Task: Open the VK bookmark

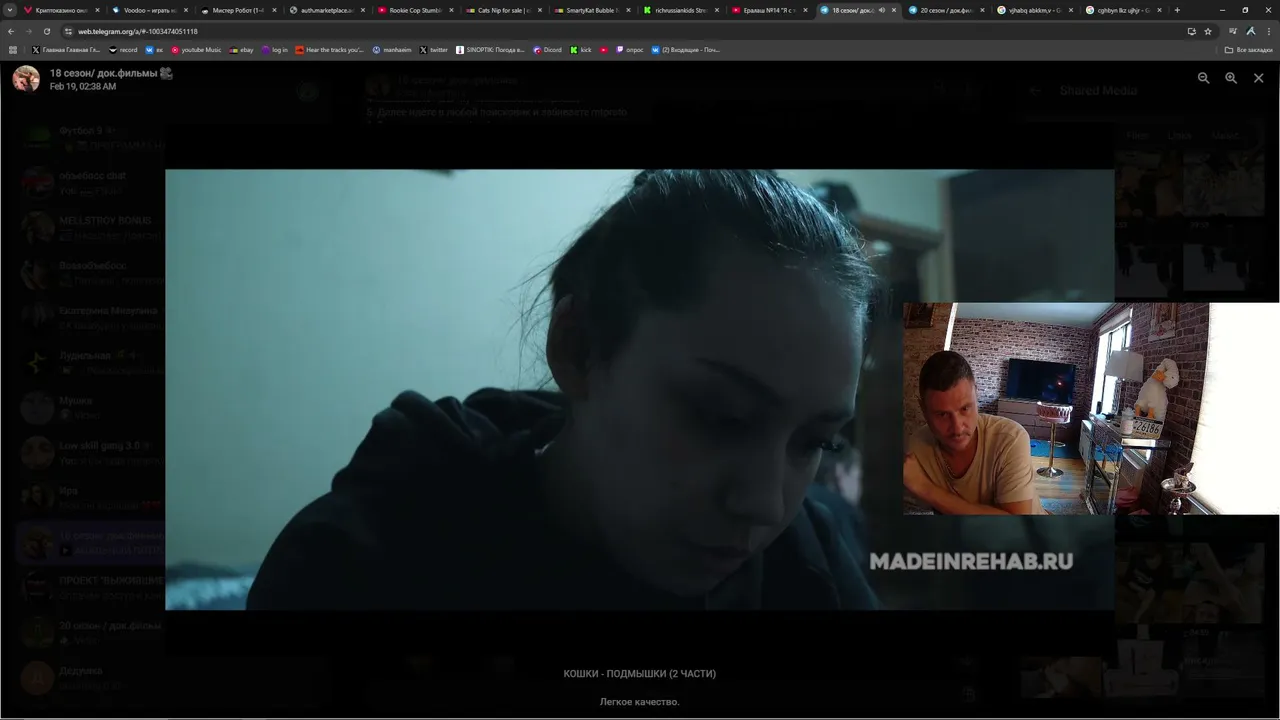Action: click(x=154, y=50)
